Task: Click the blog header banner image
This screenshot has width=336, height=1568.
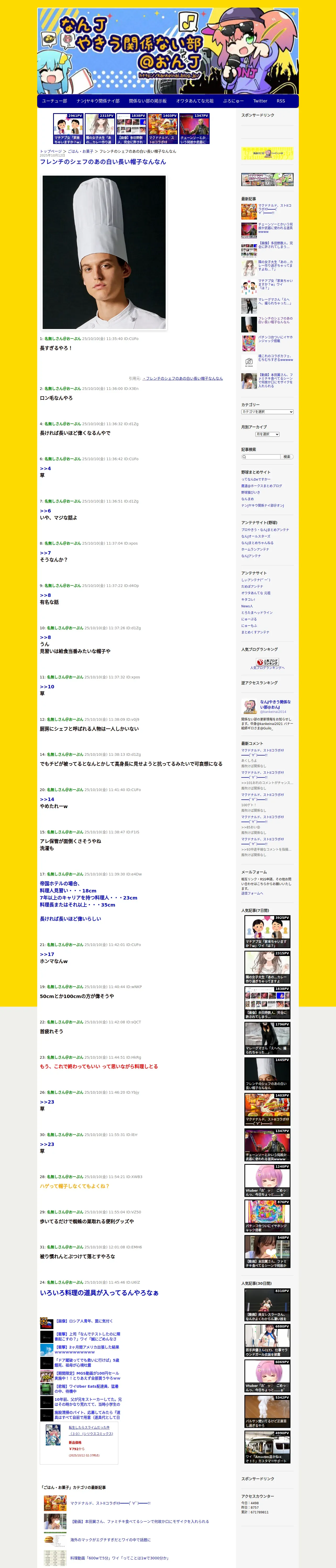Action: [x=168, y=51]
